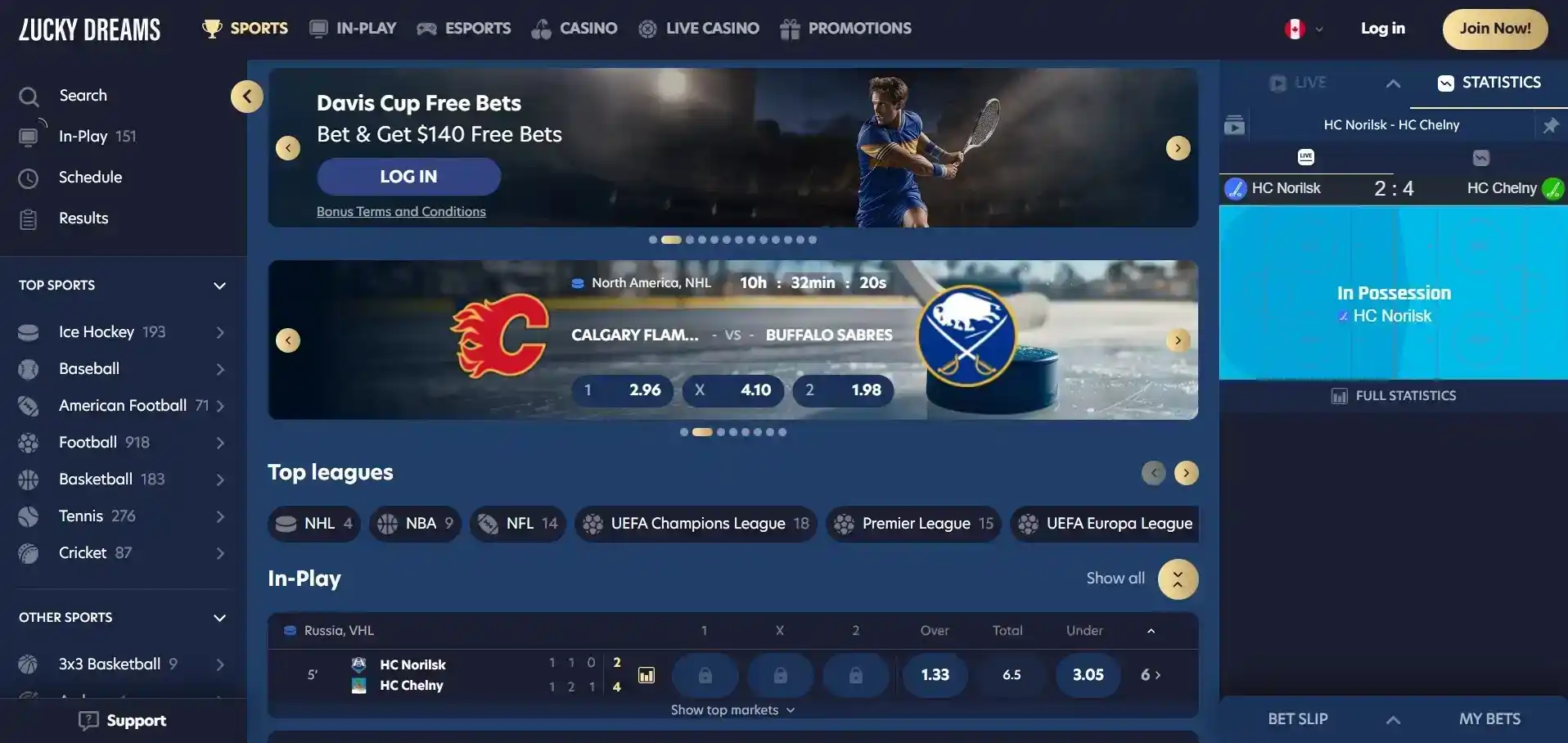
Task: Switch widget to live tracker view
Action: click(1305, 157)
